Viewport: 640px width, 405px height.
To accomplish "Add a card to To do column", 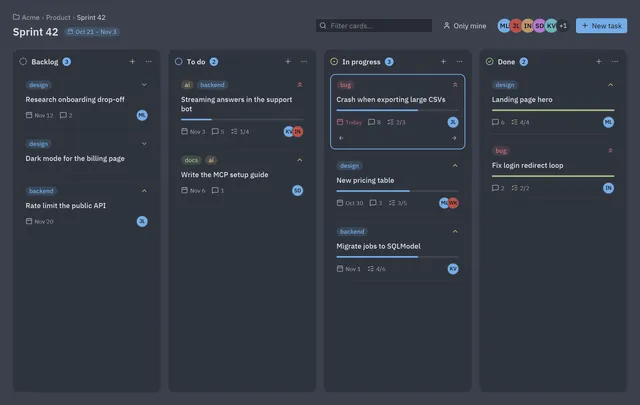I will coord(288,62).
